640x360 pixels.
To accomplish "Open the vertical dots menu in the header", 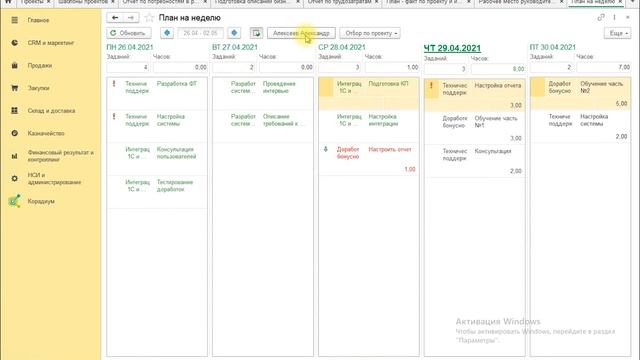I will [614, 17].
